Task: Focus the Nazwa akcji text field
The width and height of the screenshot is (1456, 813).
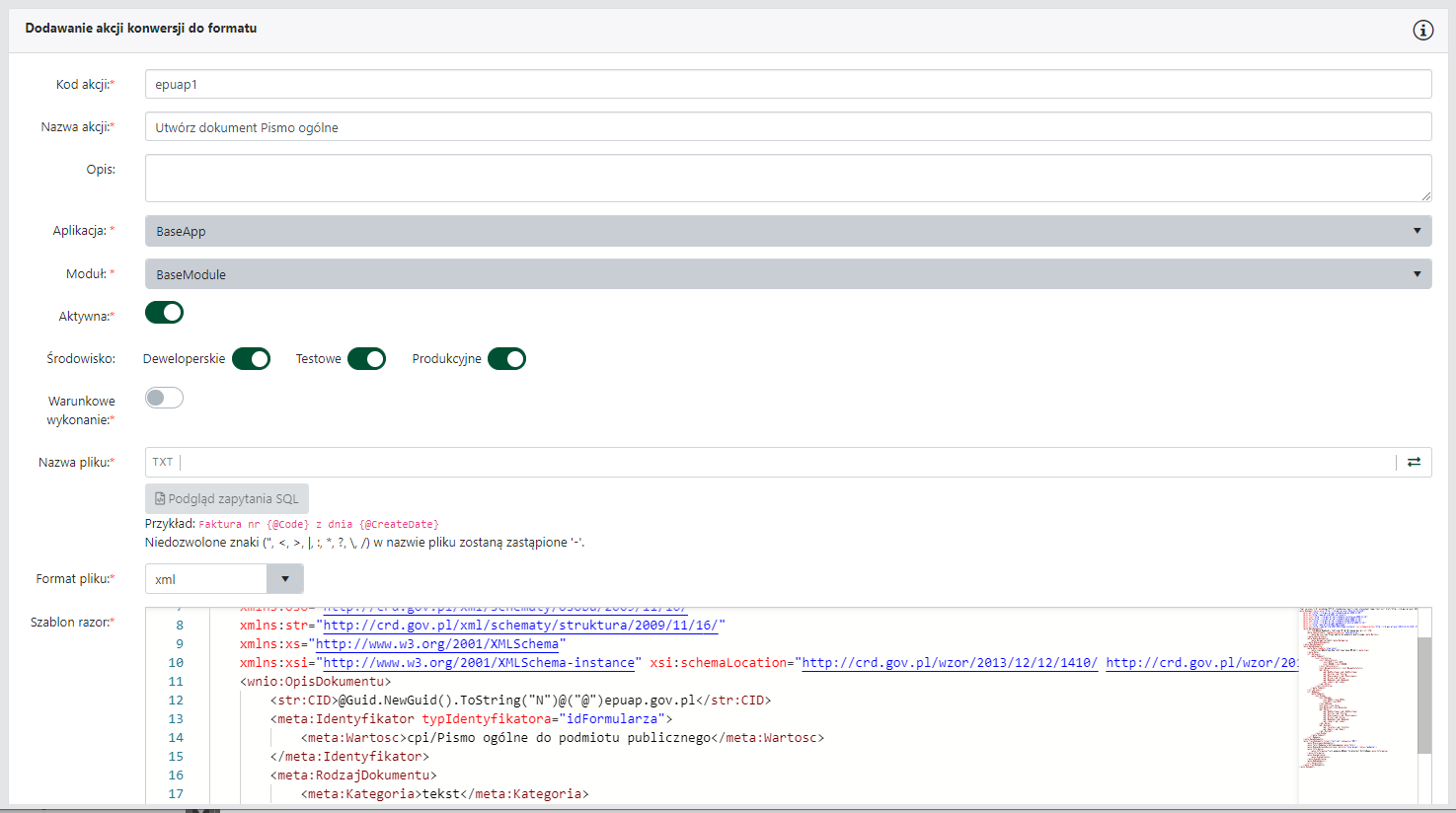Action: point(788,127)
